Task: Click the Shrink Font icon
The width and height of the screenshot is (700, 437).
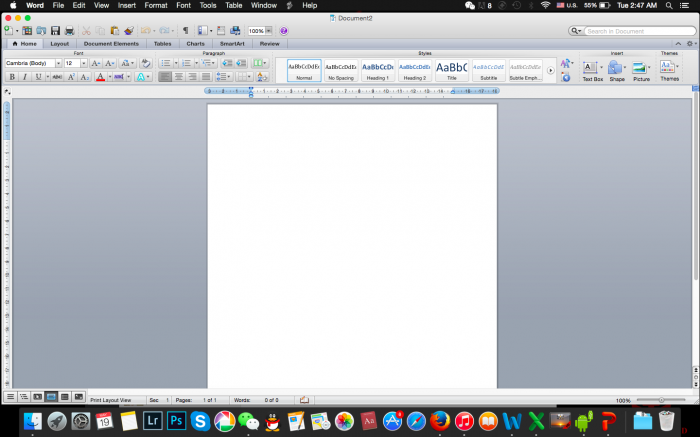Action: [x=109, y=63]
